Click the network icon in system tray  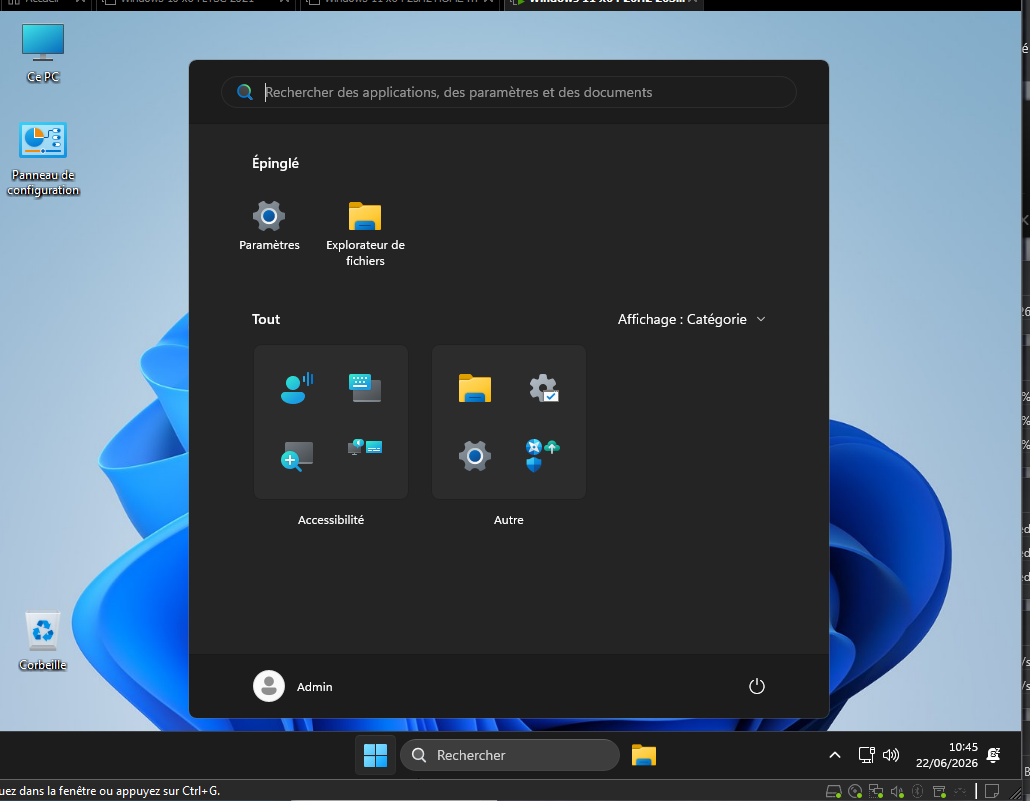pyautogui.click(x=866, y=755)
